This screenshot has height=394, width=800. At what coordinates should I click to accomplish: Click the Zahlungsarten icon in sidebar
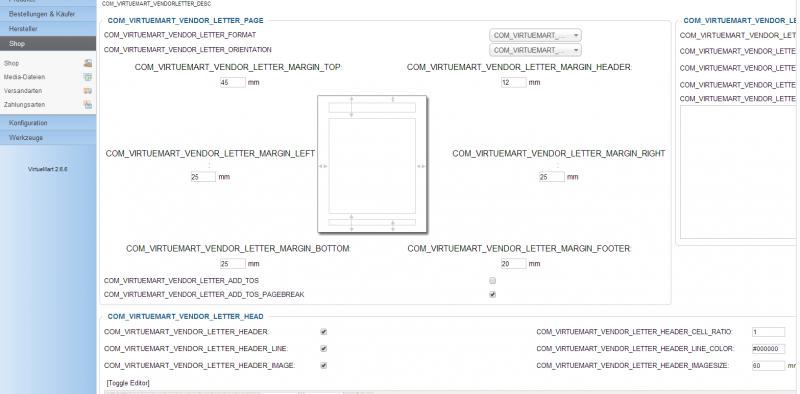point(88,105)
